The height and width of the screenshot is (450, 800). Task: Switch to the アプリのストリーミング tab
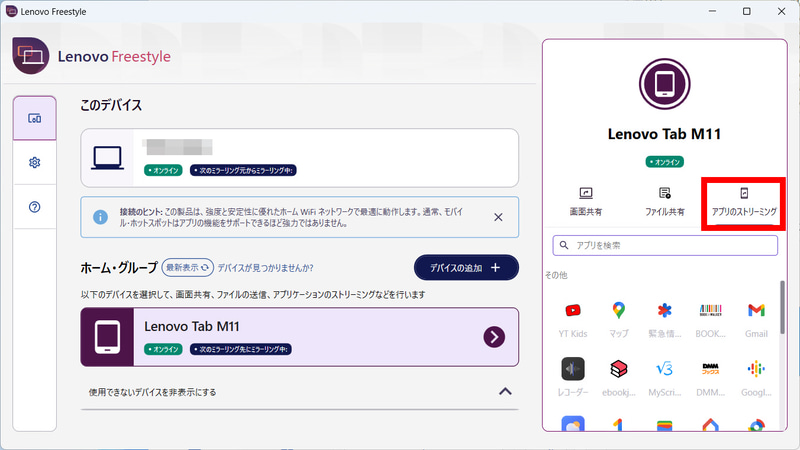pos(744,202)
